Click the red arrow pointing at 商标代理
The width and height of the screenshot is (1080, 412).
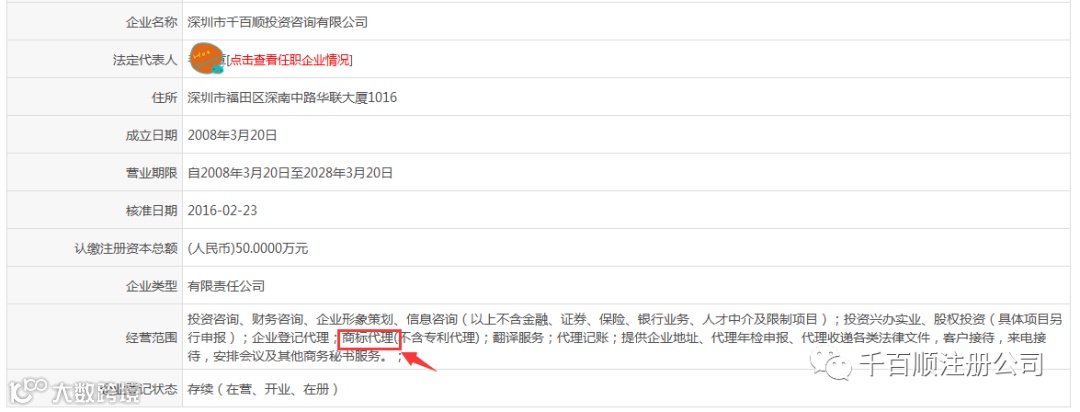(x=419, y=360)
